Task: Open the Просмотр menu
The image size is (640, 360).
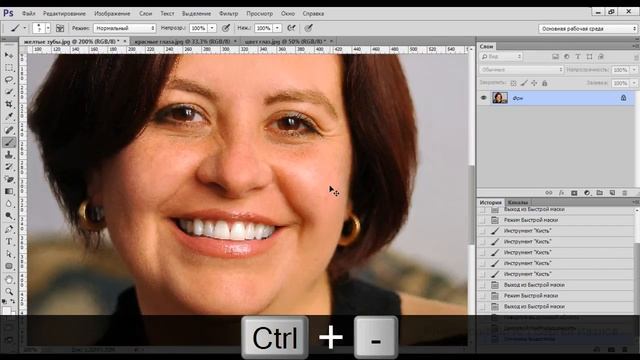Action: (260, 13)
